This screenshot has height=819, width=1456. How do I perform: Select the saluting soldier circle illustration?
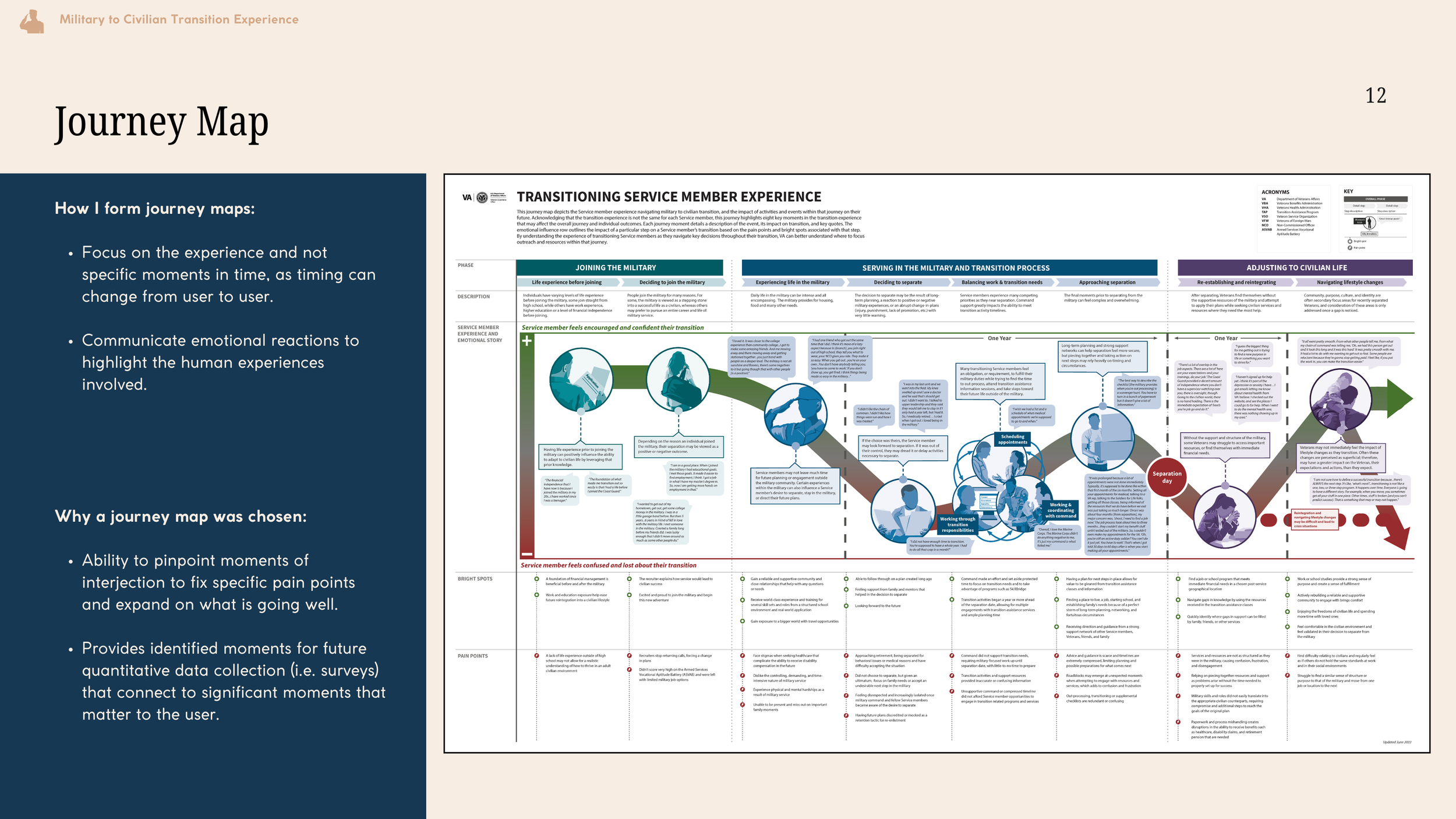tap(795, 414)
